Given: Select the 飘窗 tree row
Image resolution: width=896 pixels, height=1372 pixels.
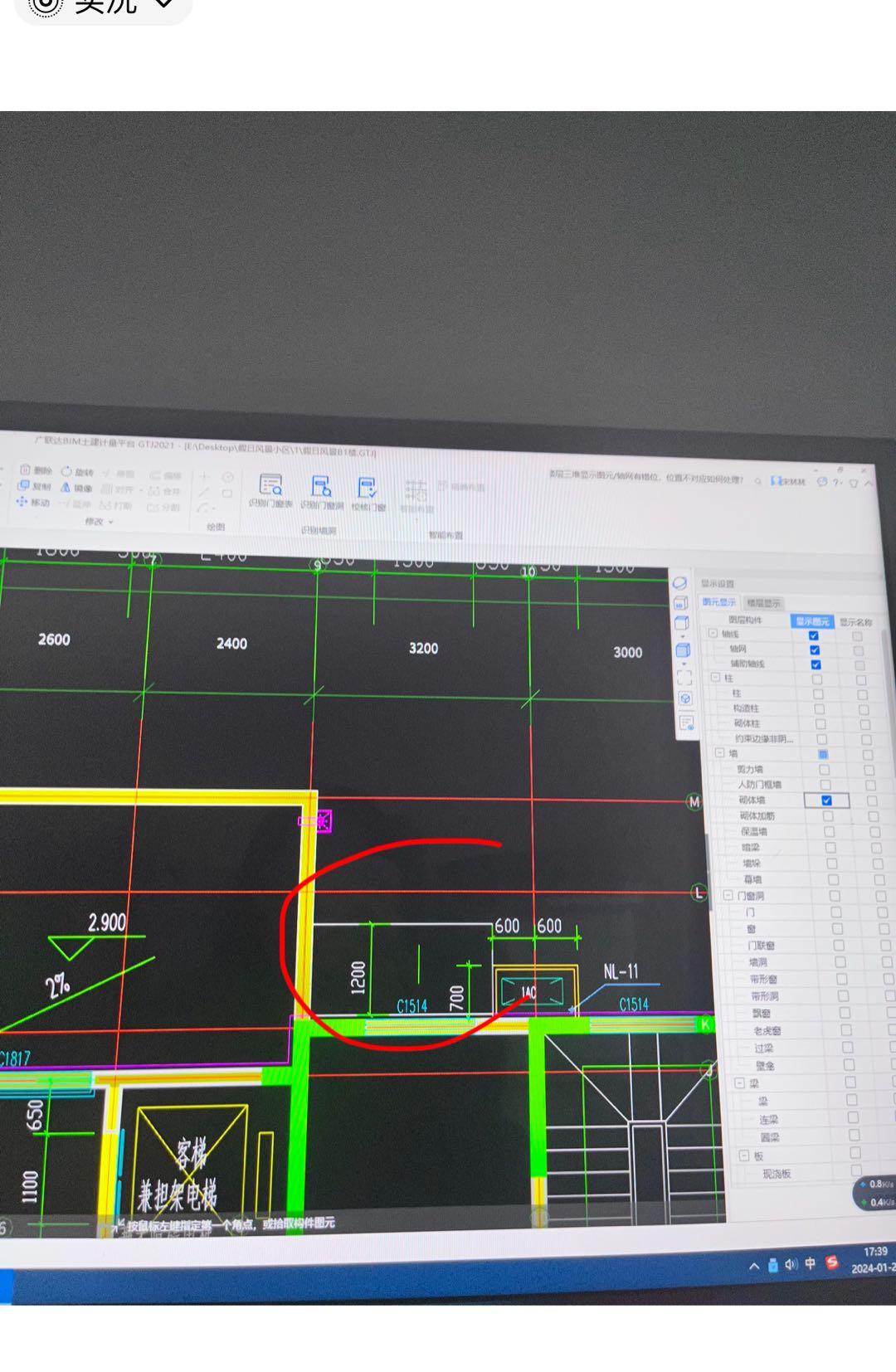Looking at the screenshot, I should coord(762,1013).
